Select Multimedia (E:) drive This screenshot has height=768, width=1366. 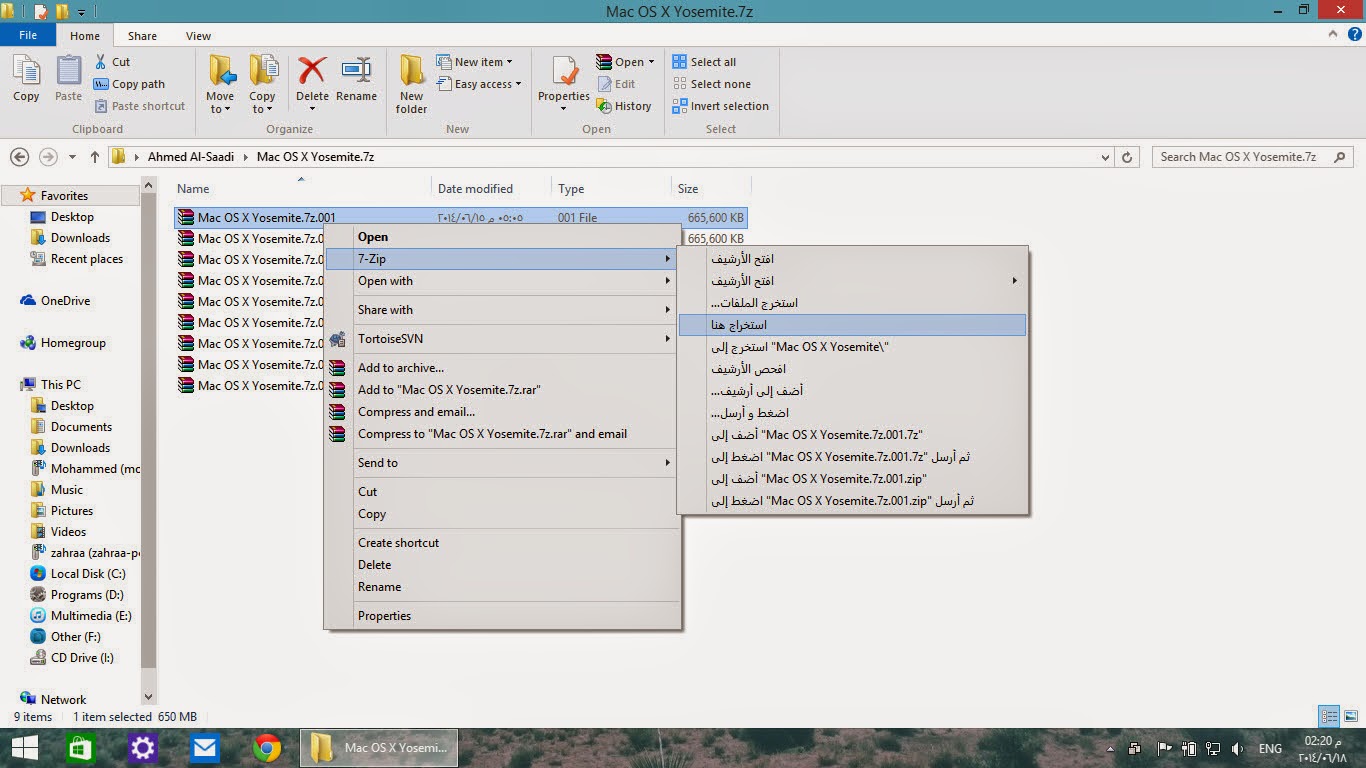click(x=91, y=616)
